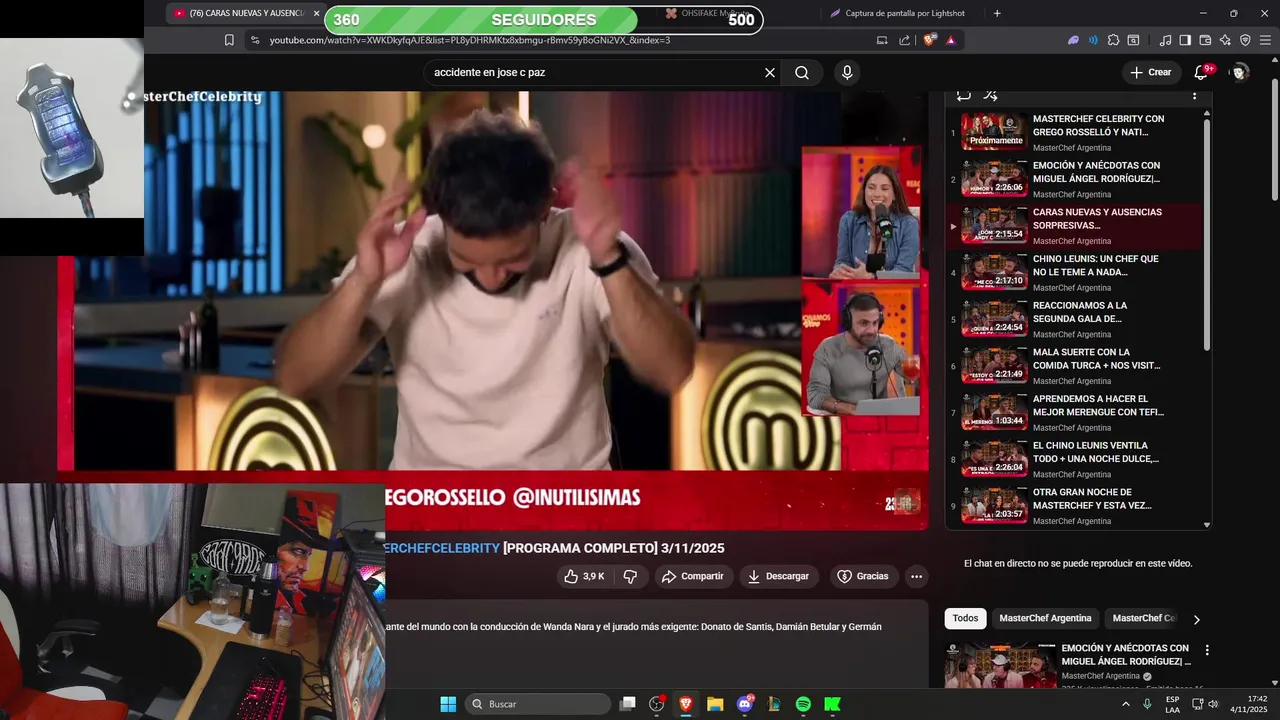Open the purple ghost extension

(1073, 40)
